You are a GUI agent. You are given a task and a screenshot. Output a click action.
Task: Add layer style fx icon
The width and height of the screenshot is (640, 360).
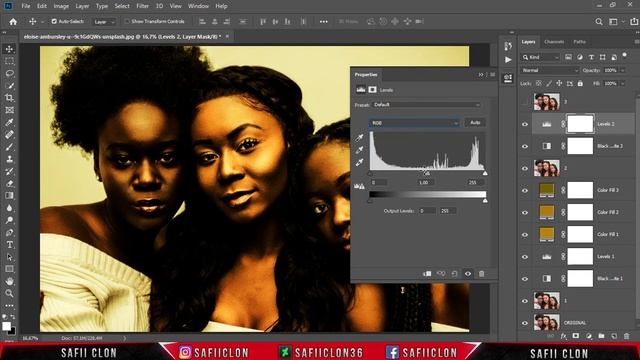(564, 336)
